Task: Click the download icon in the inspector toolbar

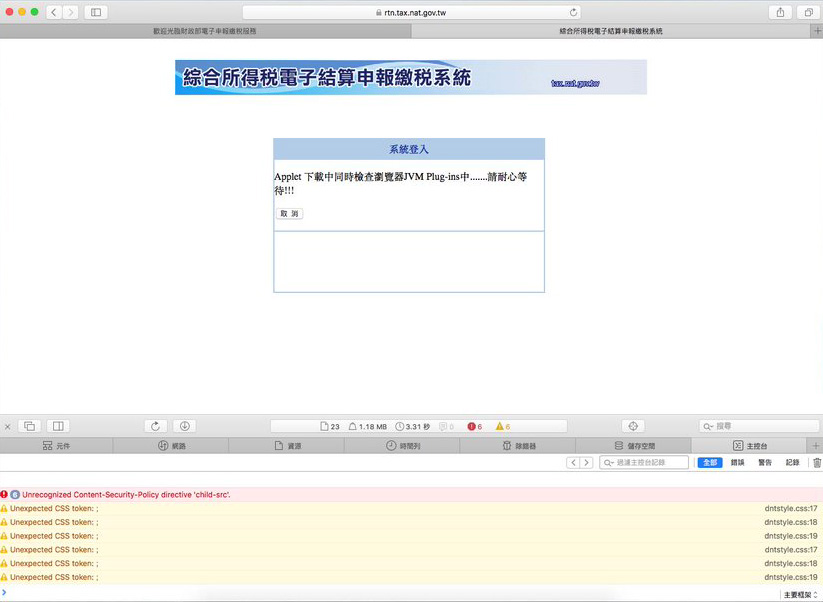Action: [x=185, y=426]
